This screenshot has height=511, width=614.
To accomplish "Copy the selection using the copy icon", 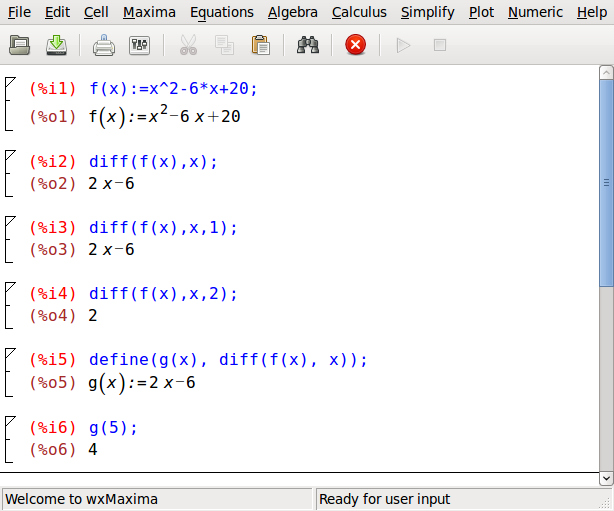I will coord(224,45).
